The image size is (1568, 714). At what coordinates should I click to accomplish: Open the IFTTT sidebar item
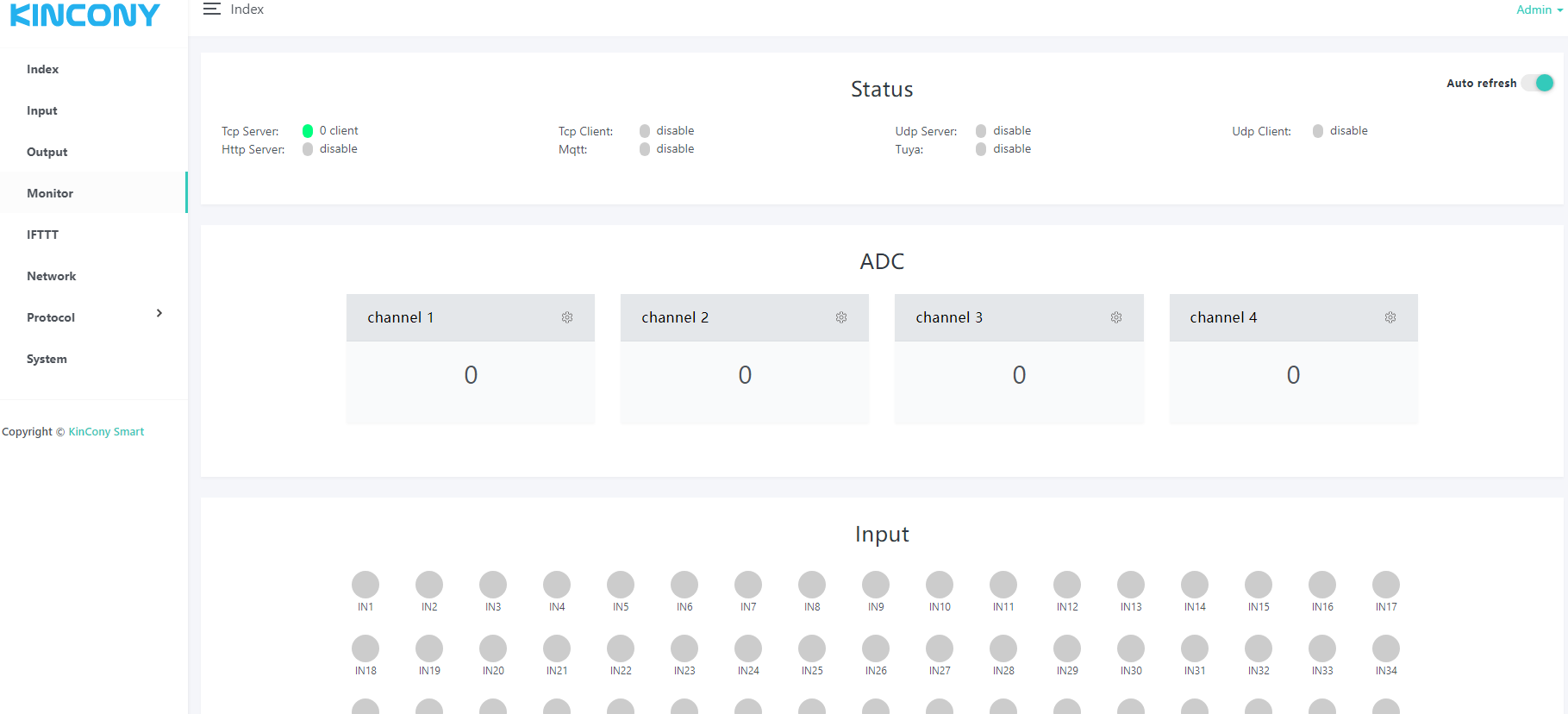tap(42, 235)
